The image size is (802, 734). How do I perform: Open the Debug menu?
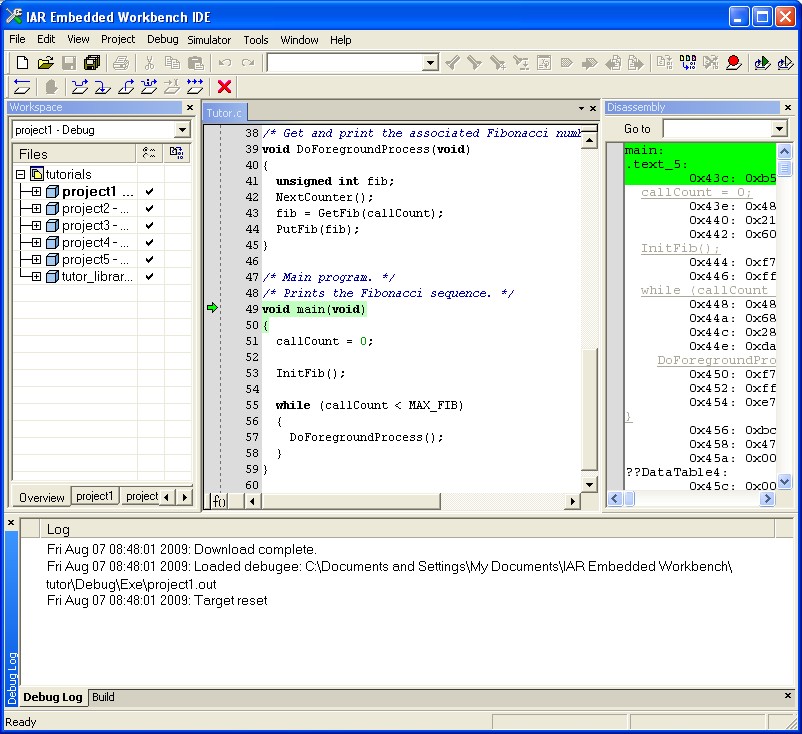point(163,39)
